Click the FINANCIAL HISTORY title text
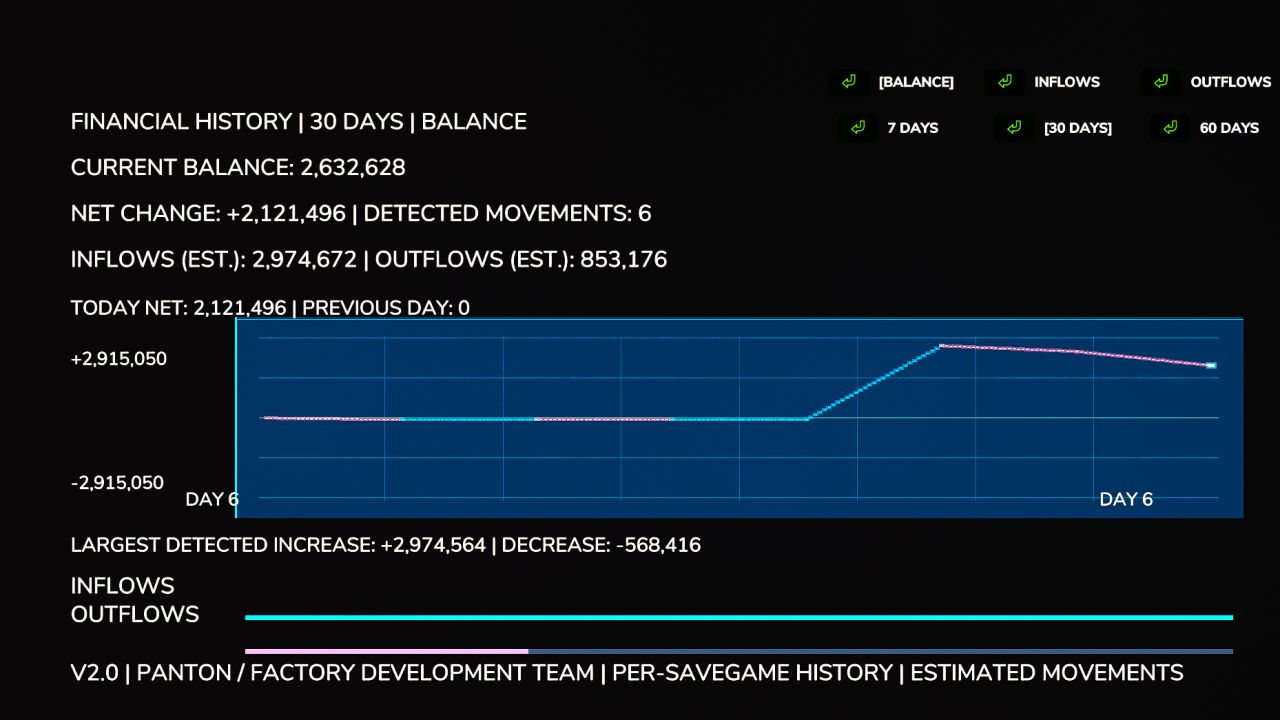 pyautogui.click(x=299, y=122)
